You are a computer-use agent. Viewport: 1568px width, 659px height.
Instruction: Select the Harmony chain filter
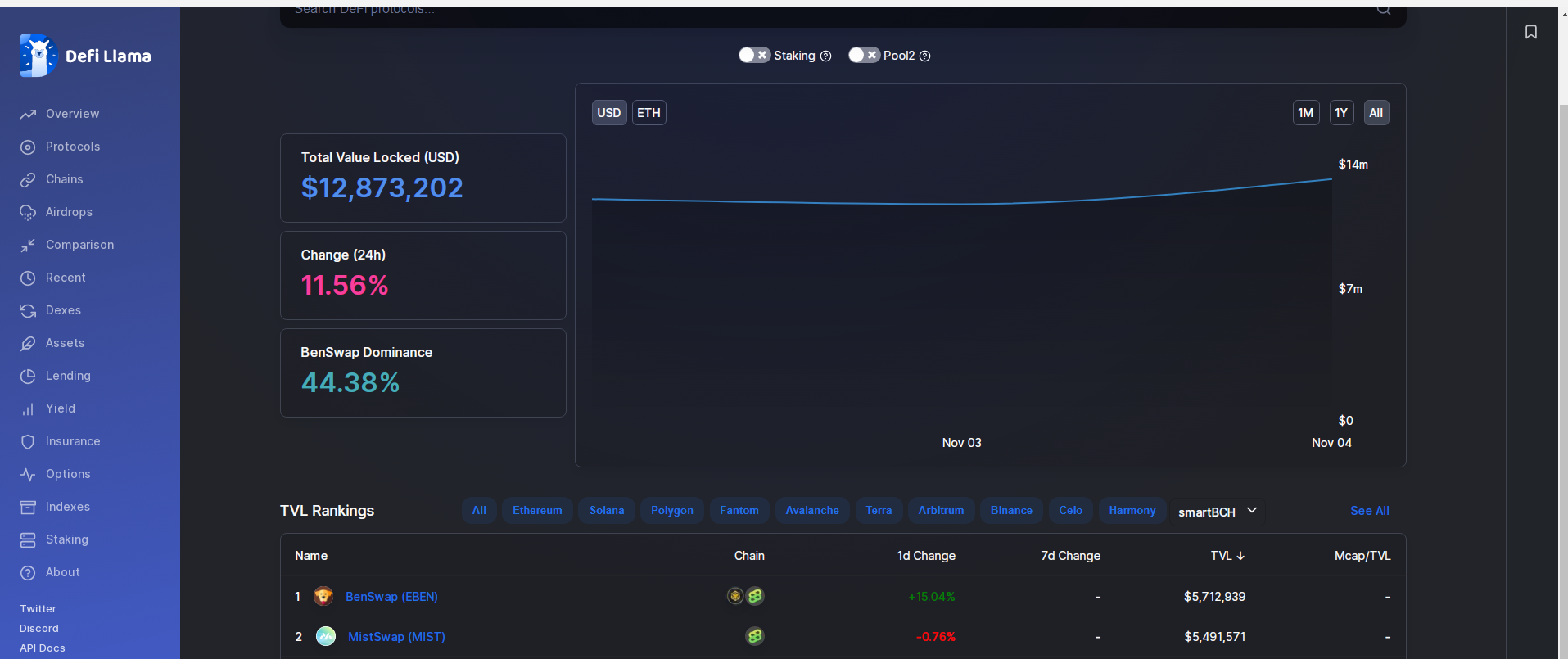point(1132,510)
